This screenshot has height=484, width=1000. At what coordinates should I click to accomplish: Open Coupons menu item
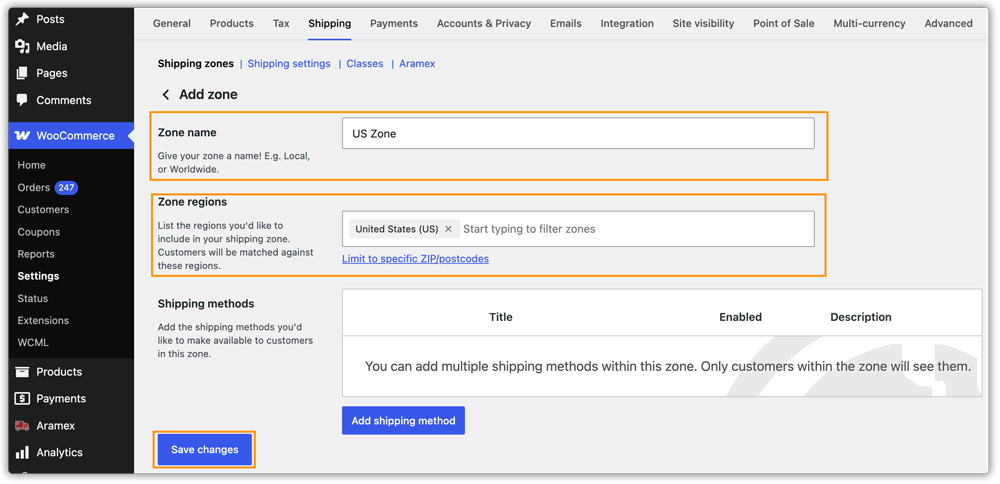(x=39, y=232)
